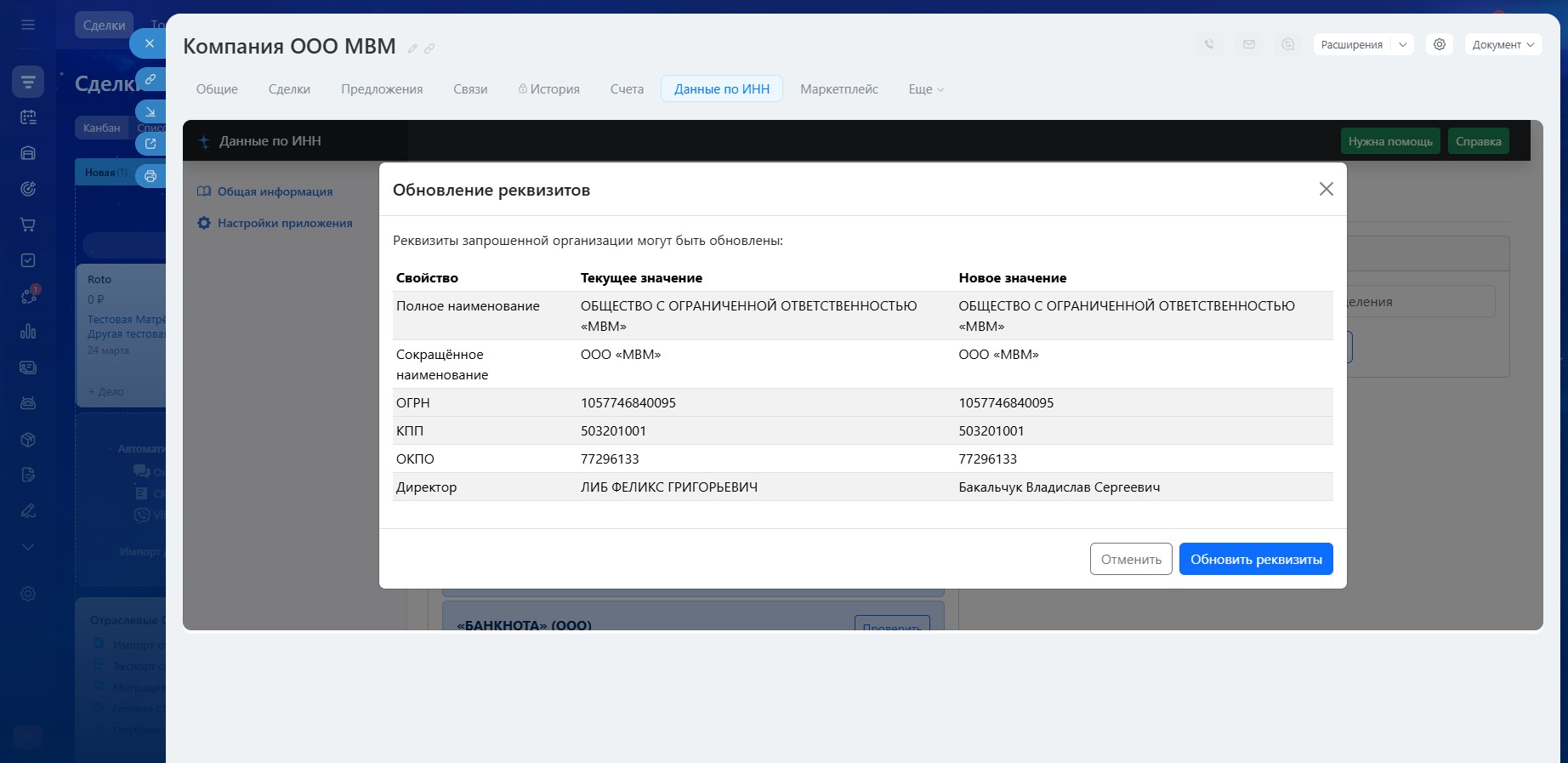This screenshot has height=763, width=1568.
Task: Click the blue slider close X button
Action: (150, 43)
